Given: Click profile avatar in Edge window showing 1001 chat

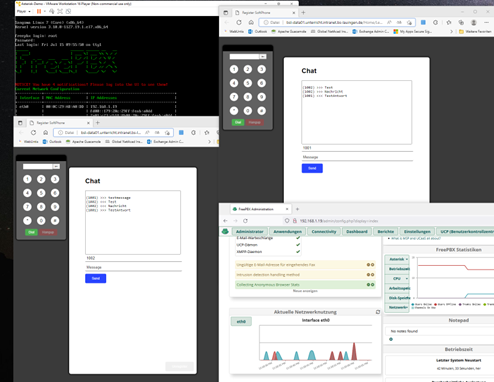Looking at the screenshot, I should 474,22.
